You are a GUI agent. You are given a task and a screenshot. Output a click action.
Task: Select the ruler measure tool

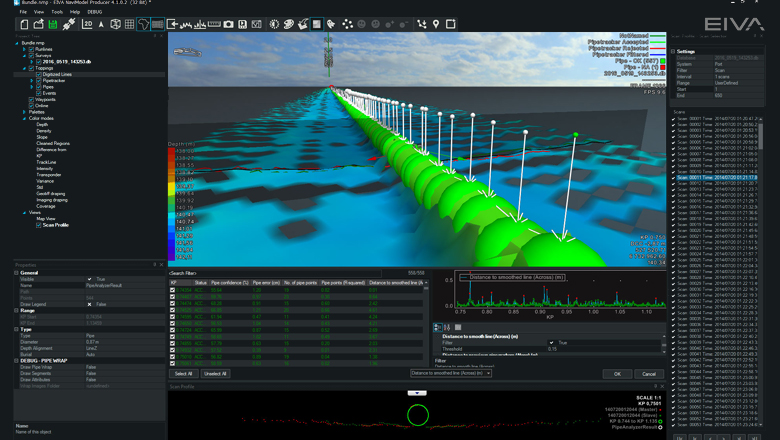(214, 24)
